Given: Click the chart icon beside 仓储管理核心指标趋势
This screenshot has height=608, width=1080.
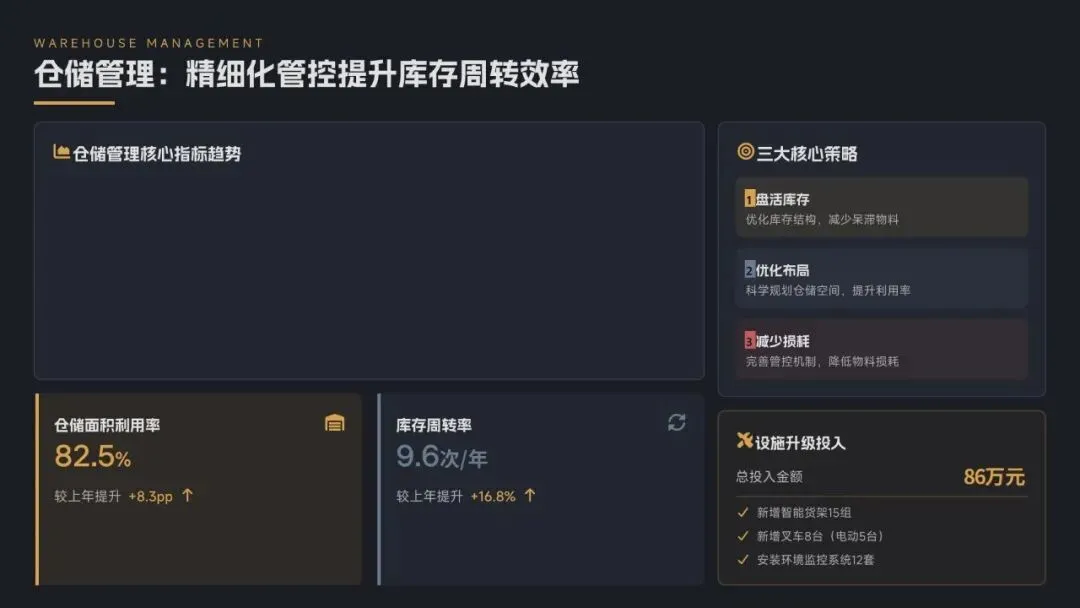Looking at the screenshot, I should [61, 152].
